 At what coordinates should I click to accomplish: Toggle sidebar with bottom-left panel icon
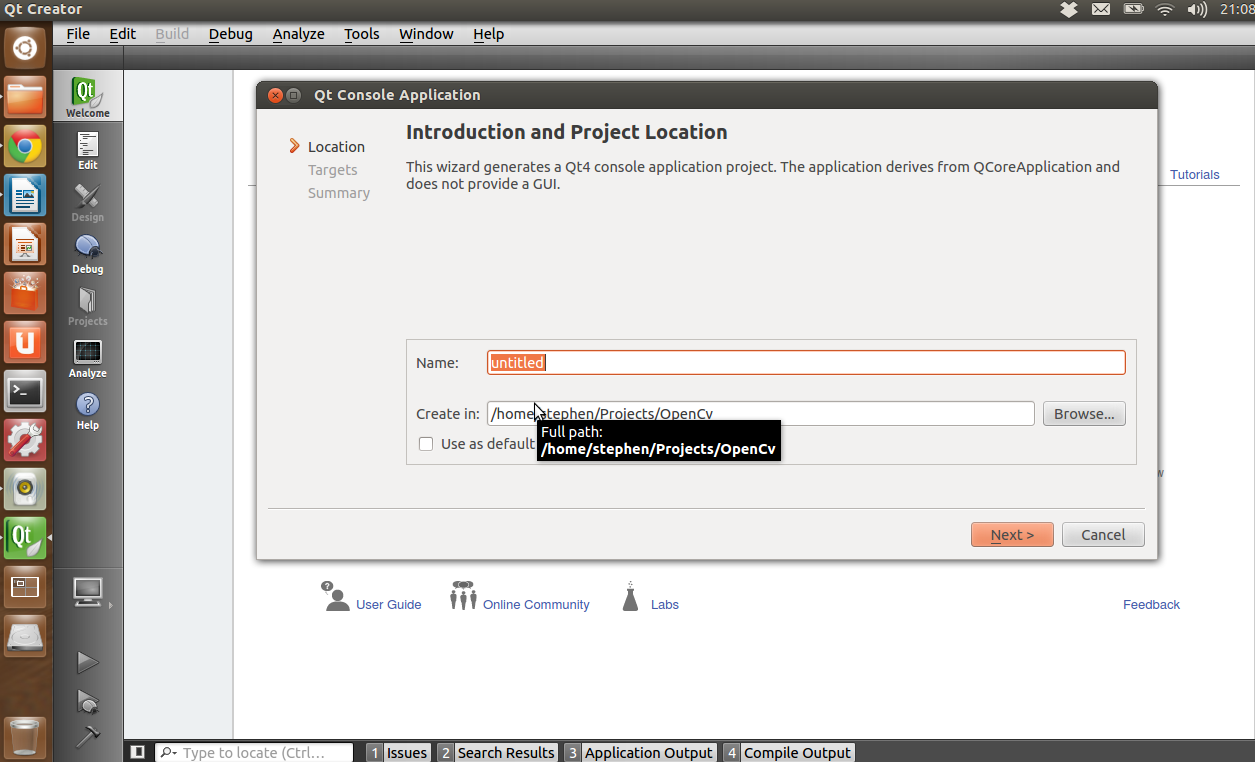[x=138, y=752]
